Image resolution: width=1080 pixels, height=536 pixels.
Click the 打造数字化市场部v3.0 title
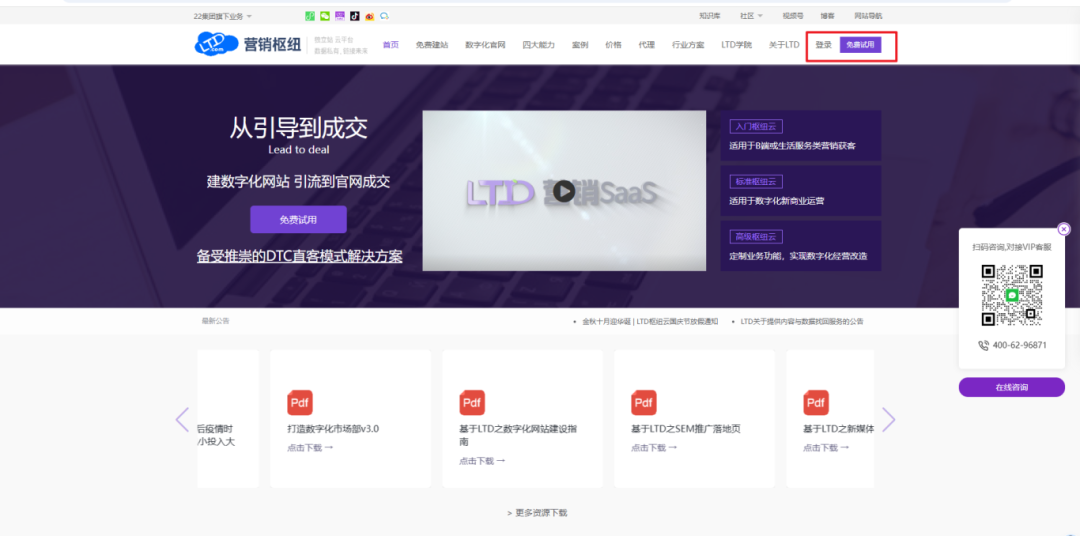coord(333,428)
